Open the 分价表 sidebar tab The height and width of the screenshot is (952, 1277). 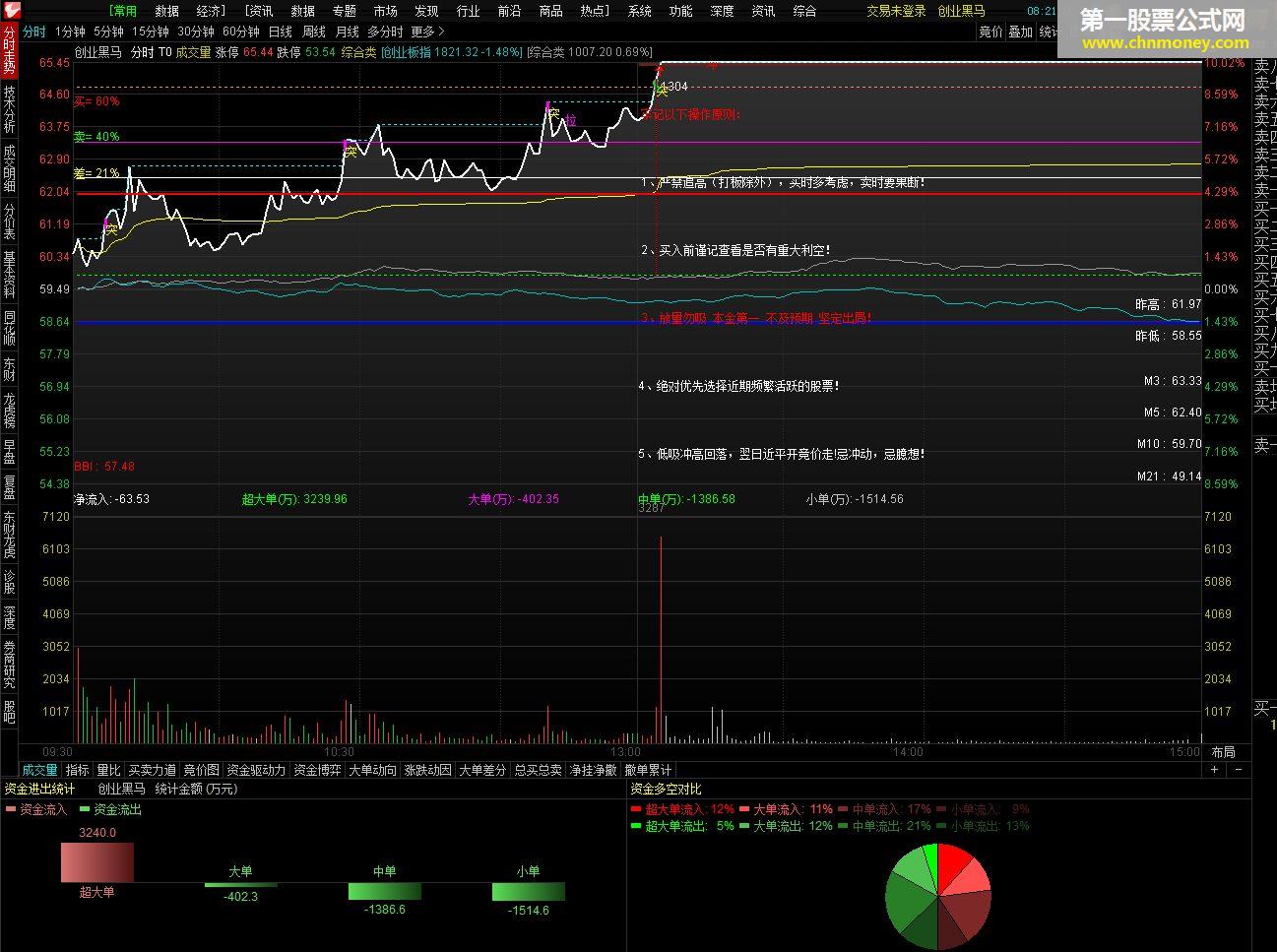pos(9,222)
